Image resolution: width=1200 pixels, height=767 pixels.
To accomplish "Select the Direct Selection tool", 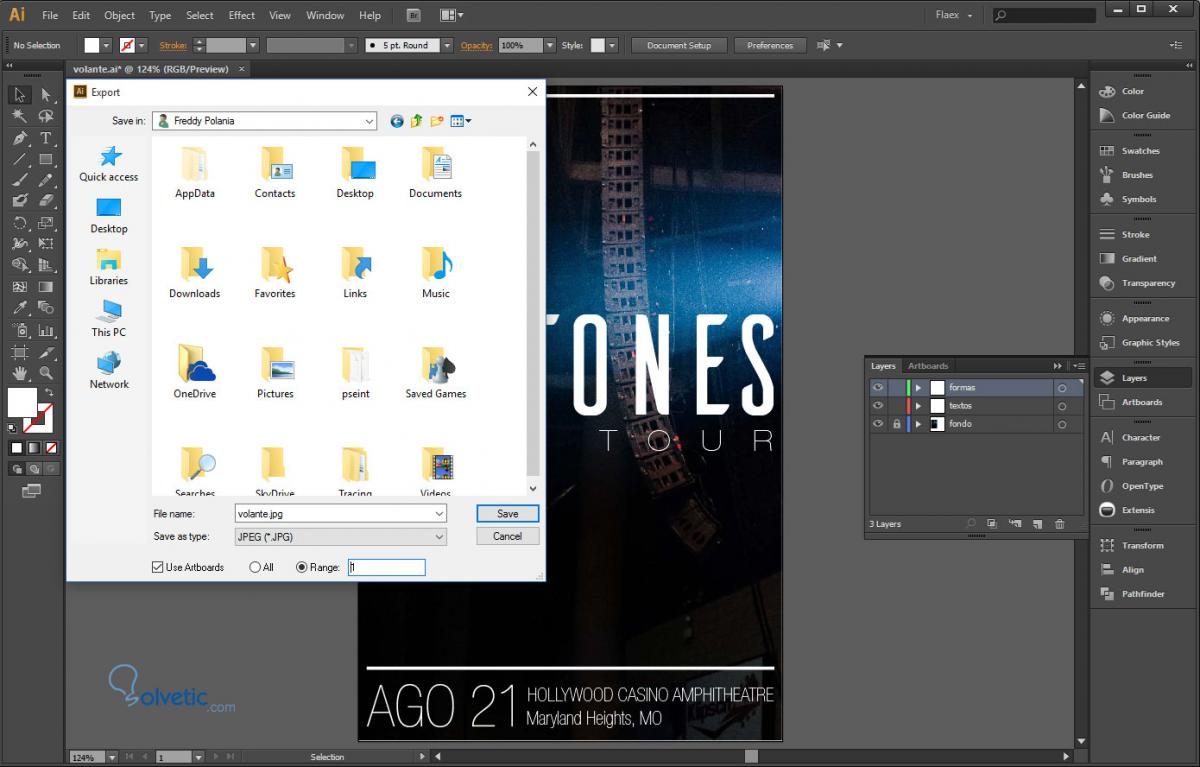I will coord(46,95).
